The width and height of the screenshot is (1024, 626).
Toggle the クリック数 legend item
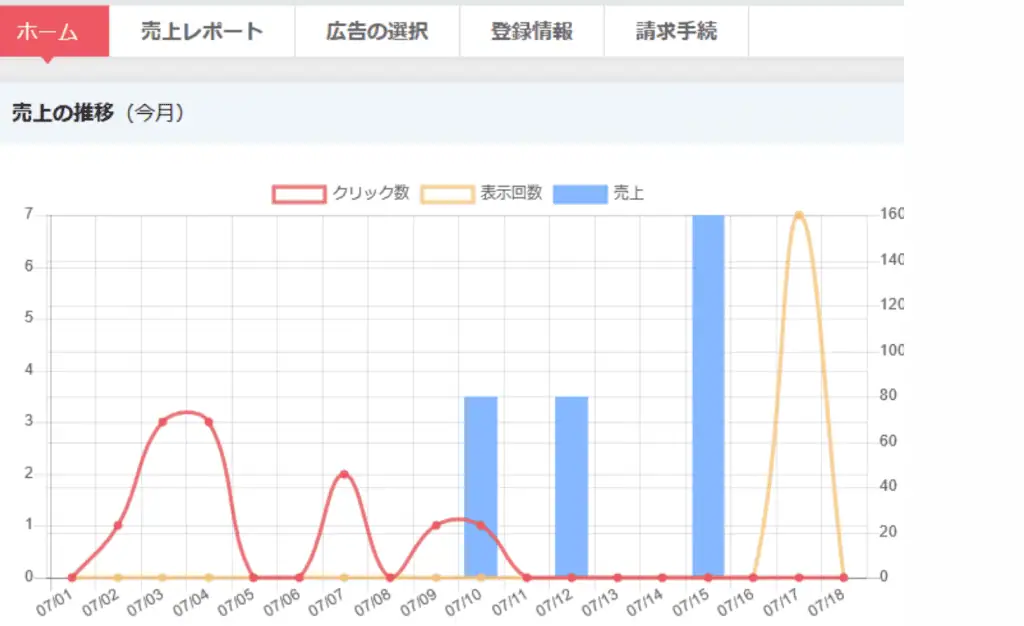[341, 194]
